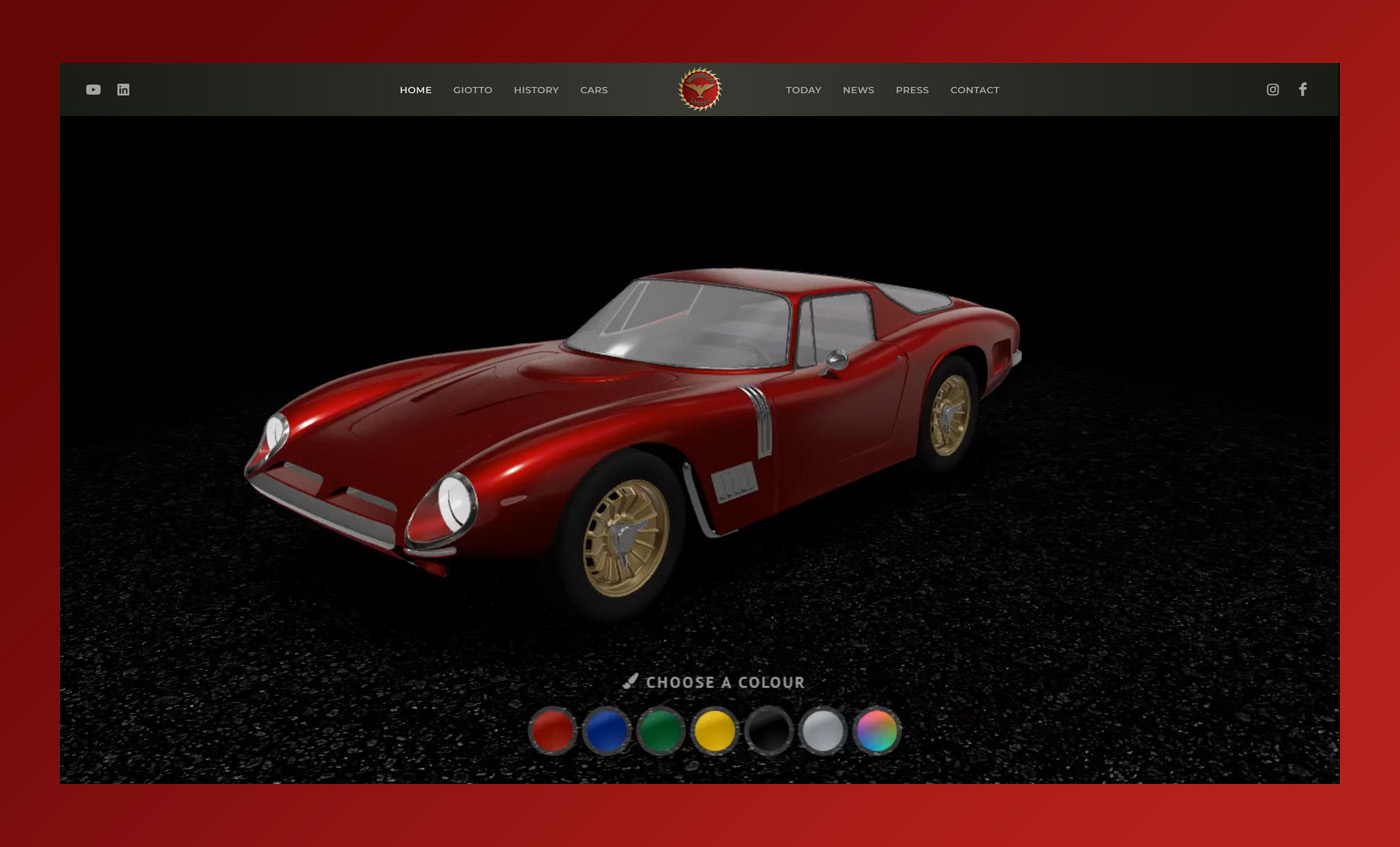1400x847 pixels.
Task: Open the Today nav link
Action: (803, 90)
